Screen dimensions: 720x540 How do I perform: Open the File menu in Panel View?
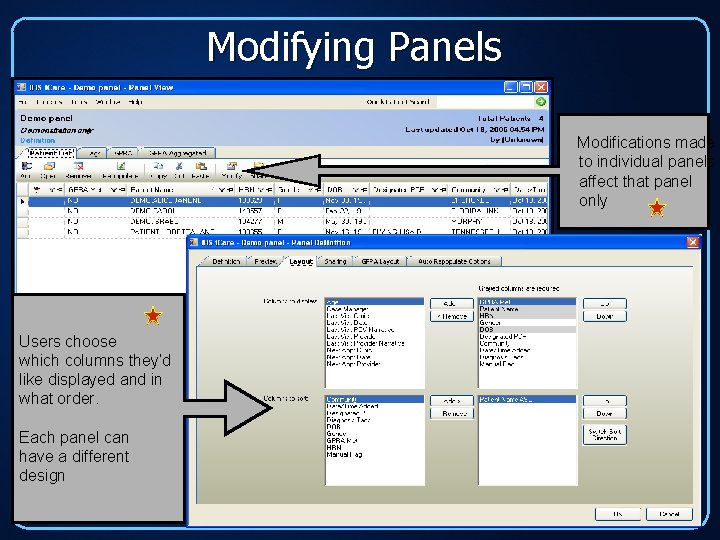click(x=23, y=102)
